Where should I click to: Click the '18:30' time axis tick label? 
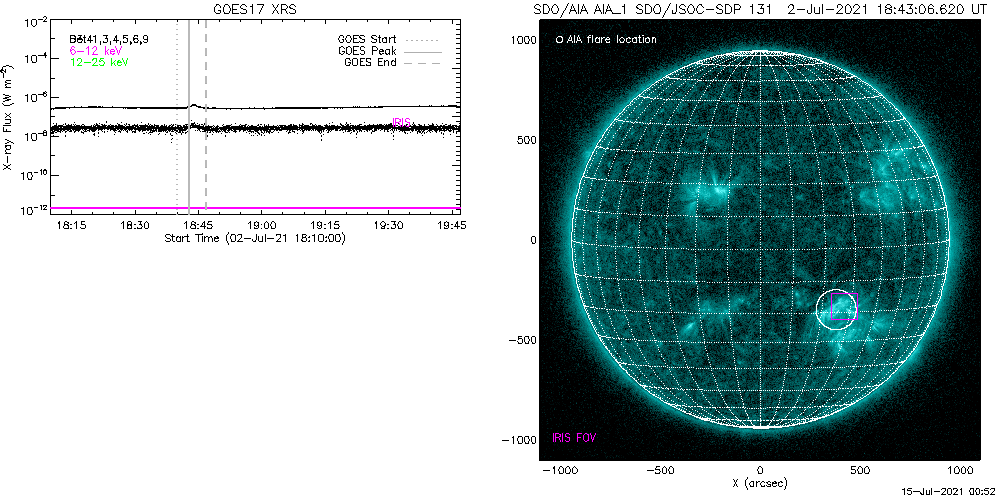click(135, 226)
